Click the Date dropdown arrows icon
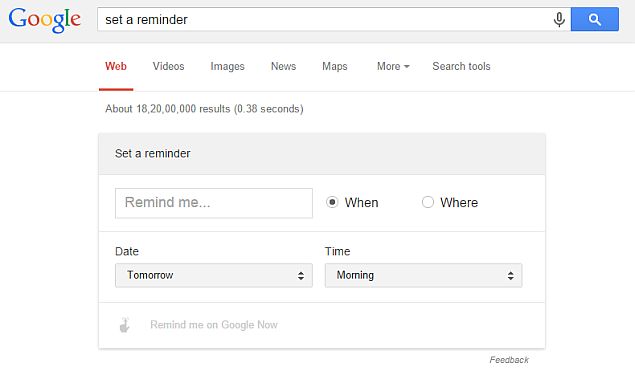Screen dimensions: 635x371 click(x=300, y=275)
